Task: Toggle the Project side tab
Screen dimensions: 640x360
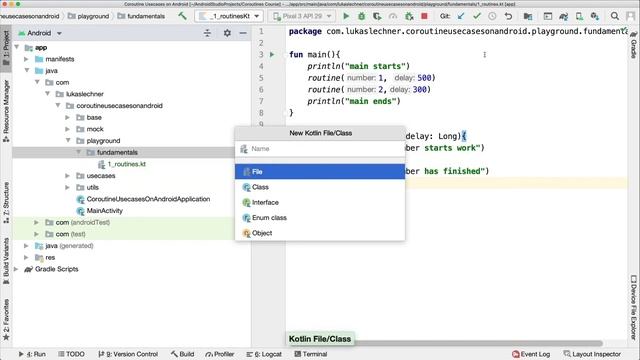Action: pyautogui.click(x=6, y=48)
